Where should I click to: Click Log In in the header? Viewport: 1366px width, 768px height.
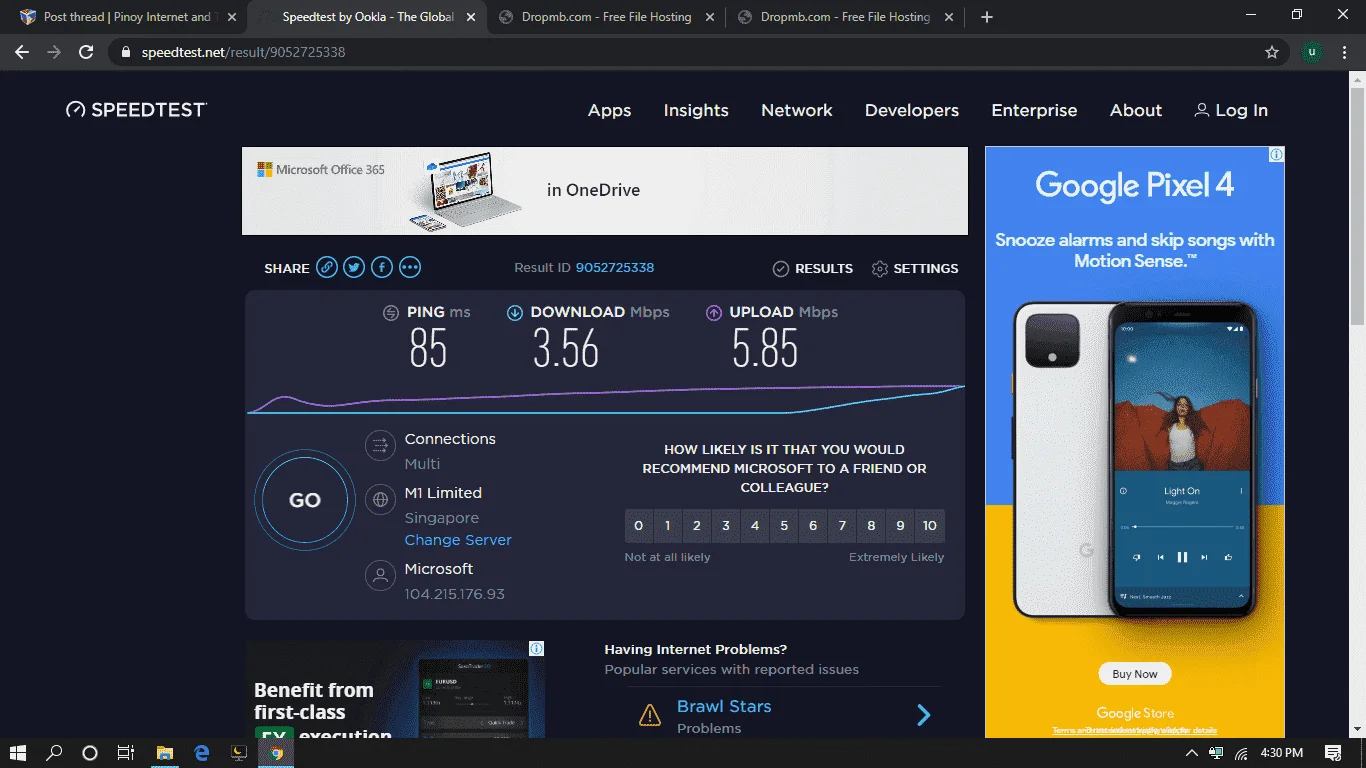[x=1231, y=111]
